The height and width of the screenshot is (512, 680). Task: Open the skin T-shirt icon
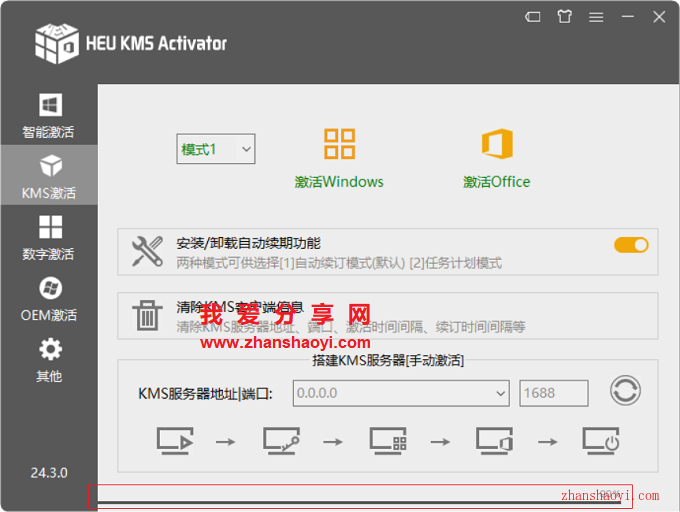[564, 17]
